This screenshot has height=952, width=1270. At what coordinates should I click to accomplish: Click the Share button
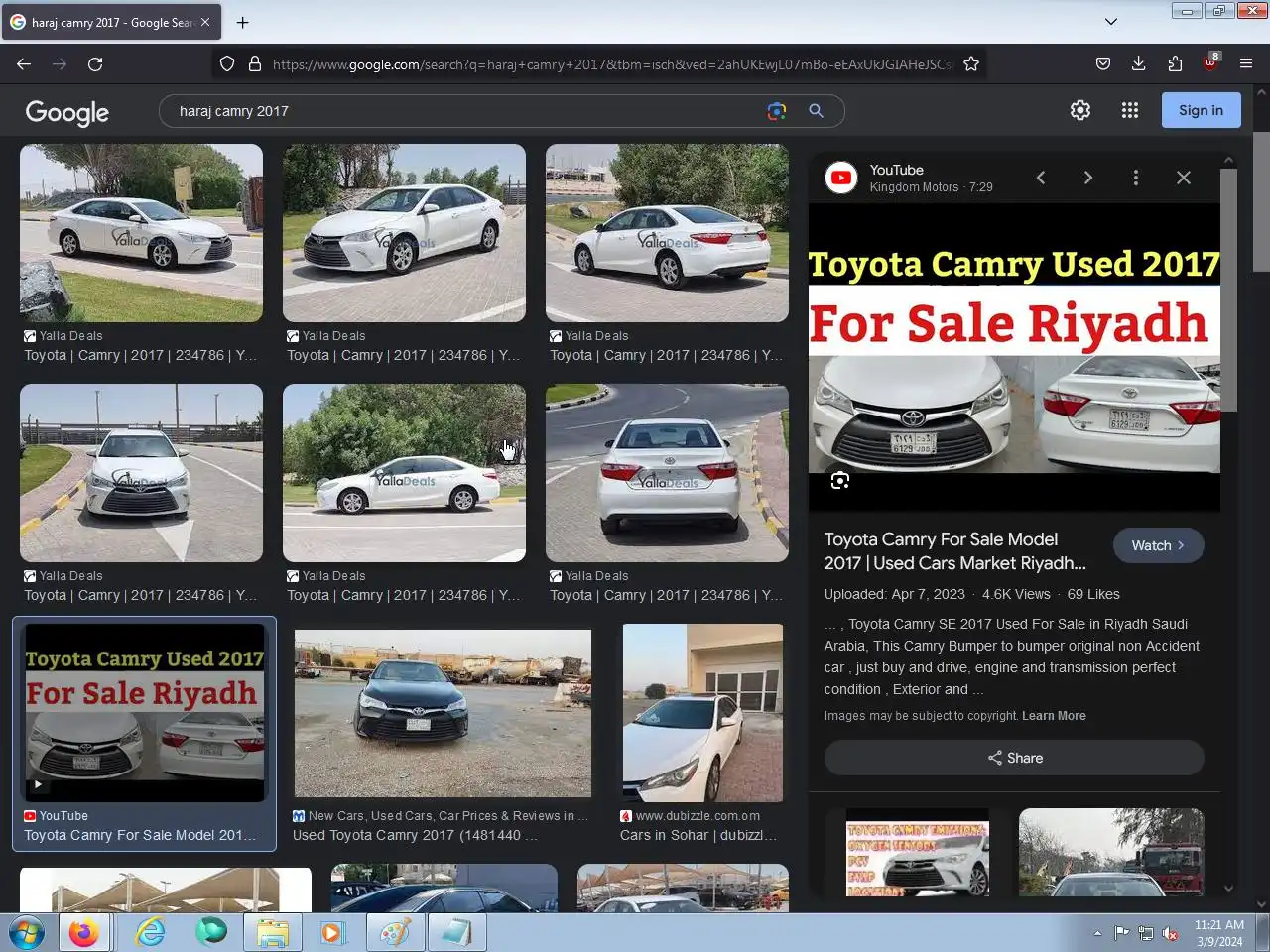[1014, 758]
